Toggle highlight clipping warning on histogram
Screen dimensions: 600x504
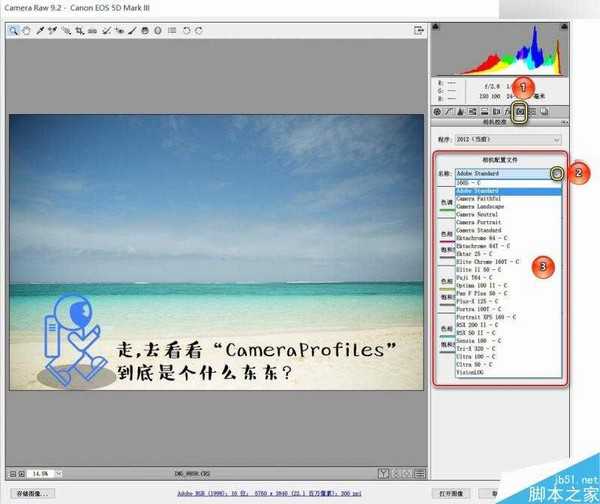point(564,26)
